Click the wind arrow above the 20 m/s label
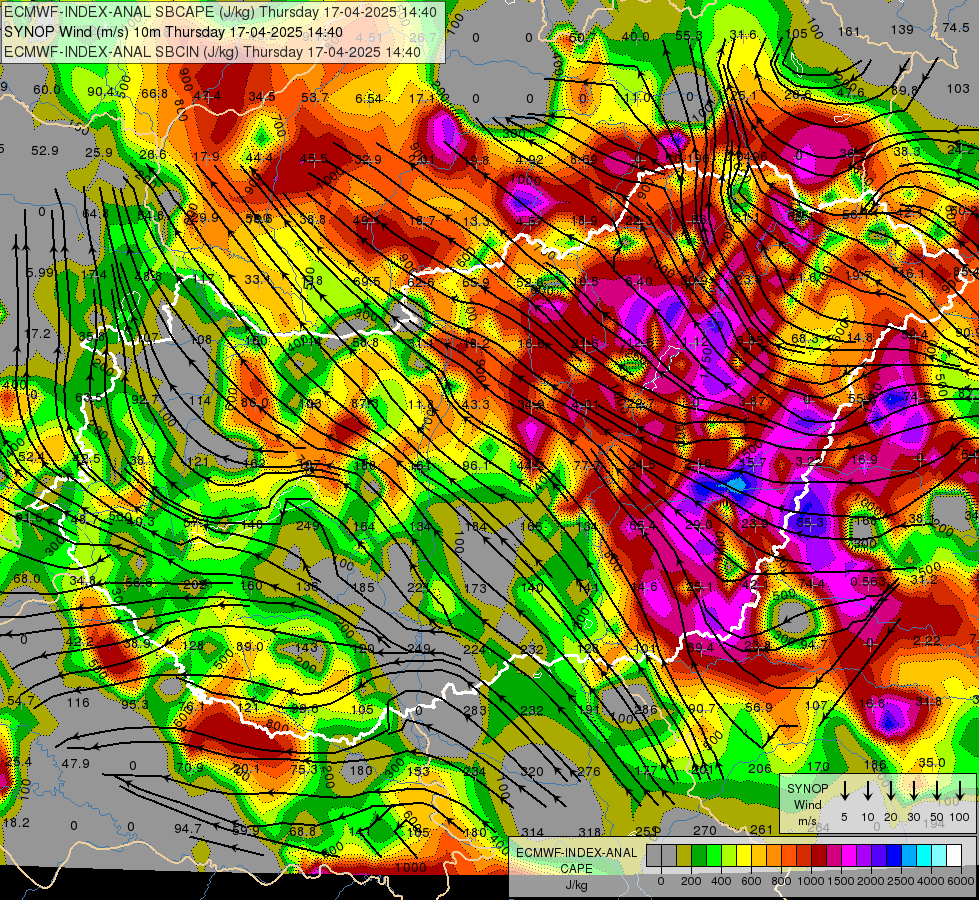Image resolution: width=979 pixels, height=900 pixels. click(890, 790)
